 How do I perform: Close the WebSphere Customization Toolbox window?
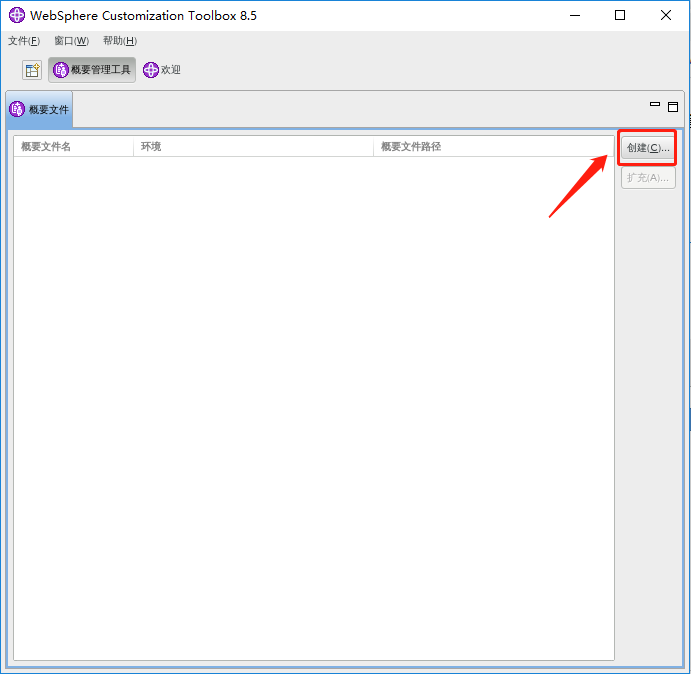pos(665,15)
